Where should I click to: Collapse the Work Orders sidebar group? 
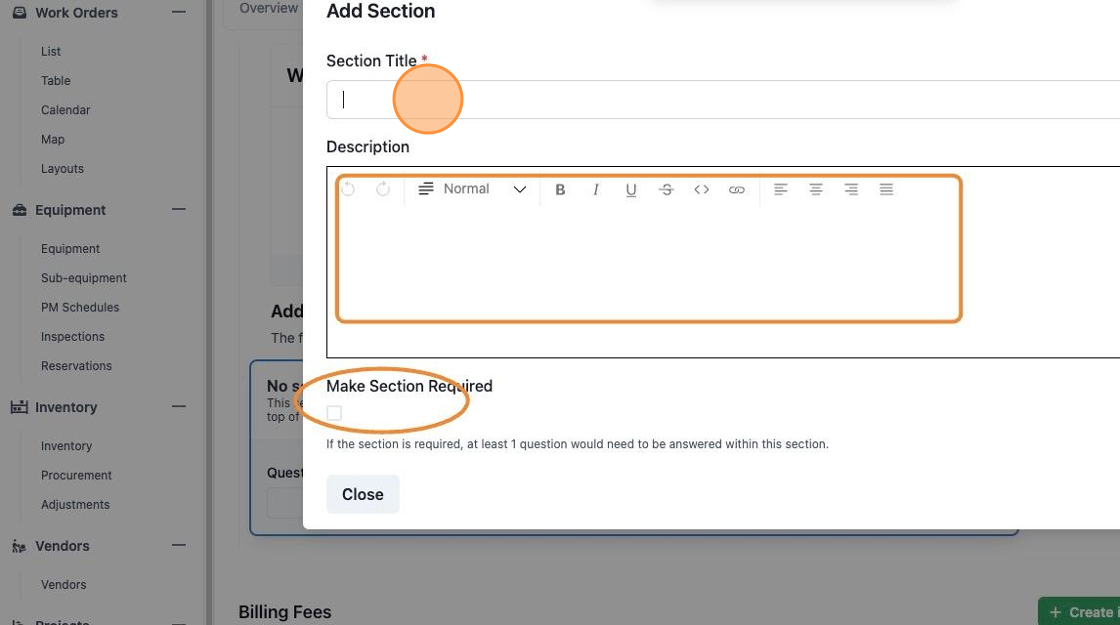point(179,12)
